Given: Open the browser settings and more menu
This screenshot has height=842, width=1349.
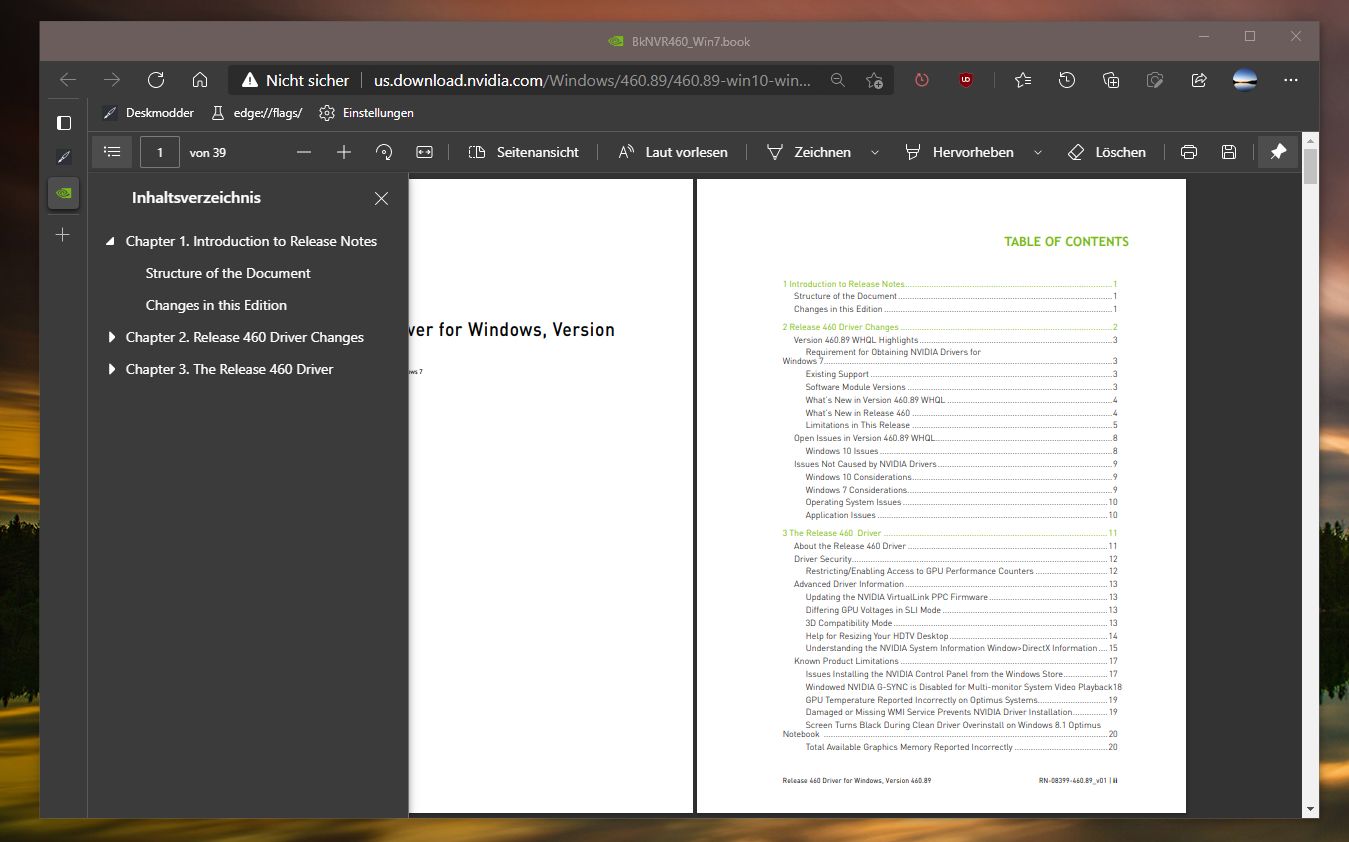Looking at the screenshot, I should point(1291,80).
